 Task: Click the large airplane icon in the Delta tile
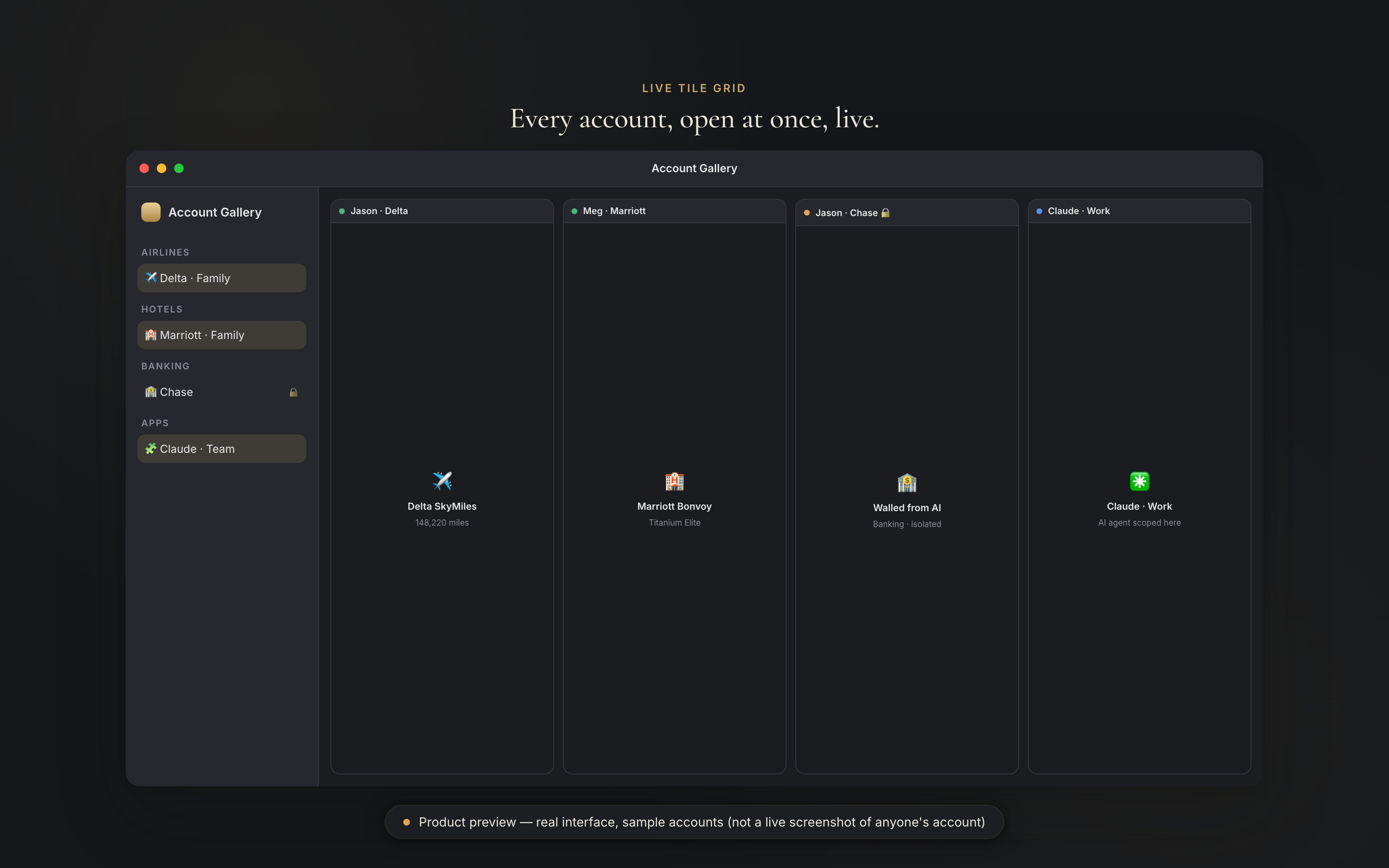(442, 481)
